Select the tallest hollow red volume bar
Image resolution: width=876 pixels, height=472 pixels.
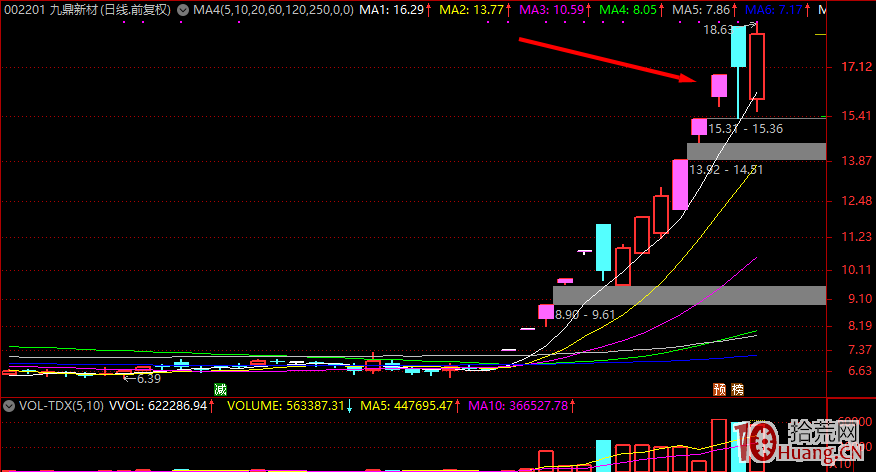point(719,445)
